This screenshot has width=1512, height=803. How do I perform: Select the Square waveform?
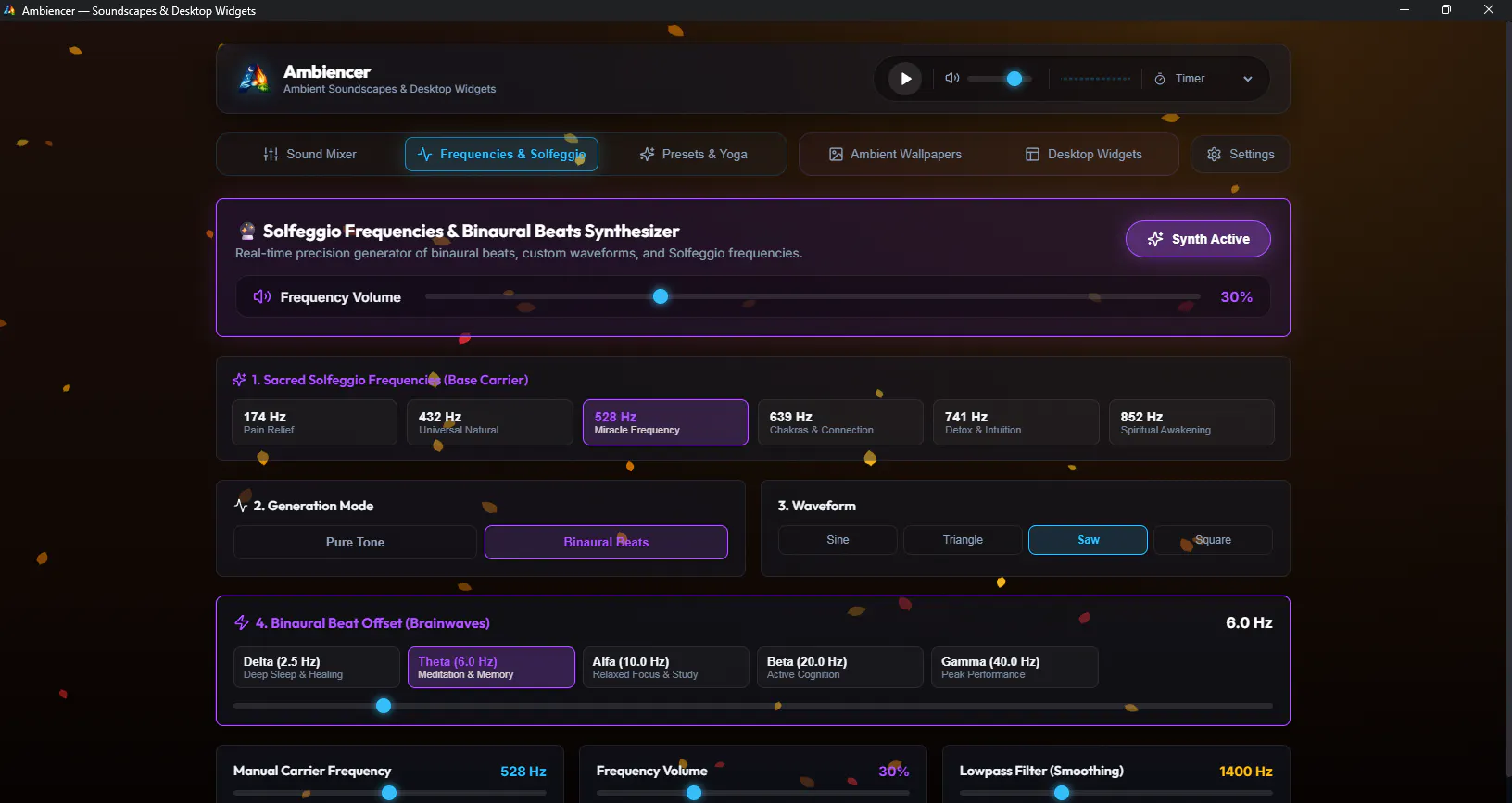click(1213, 540)
